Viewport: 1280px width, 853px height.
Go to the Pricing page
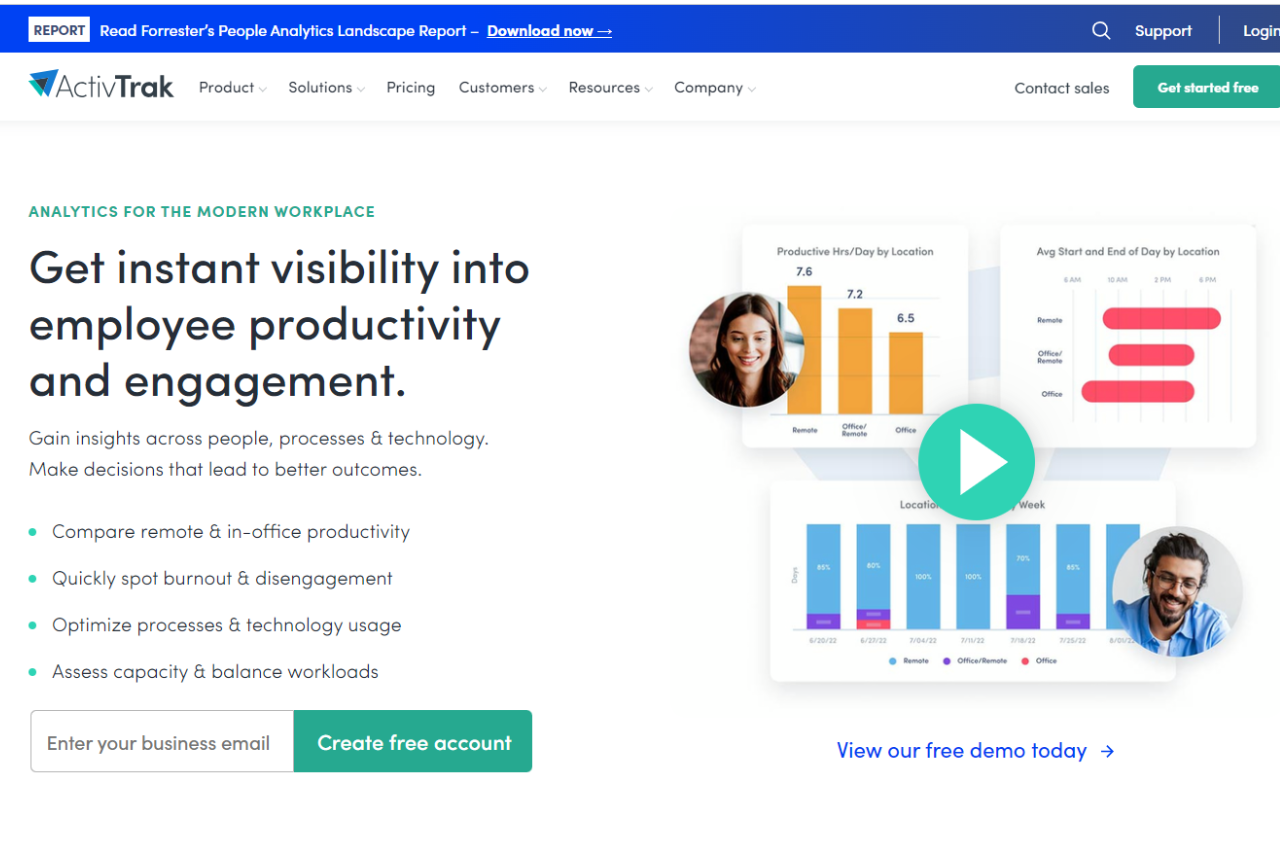point(411,88)
